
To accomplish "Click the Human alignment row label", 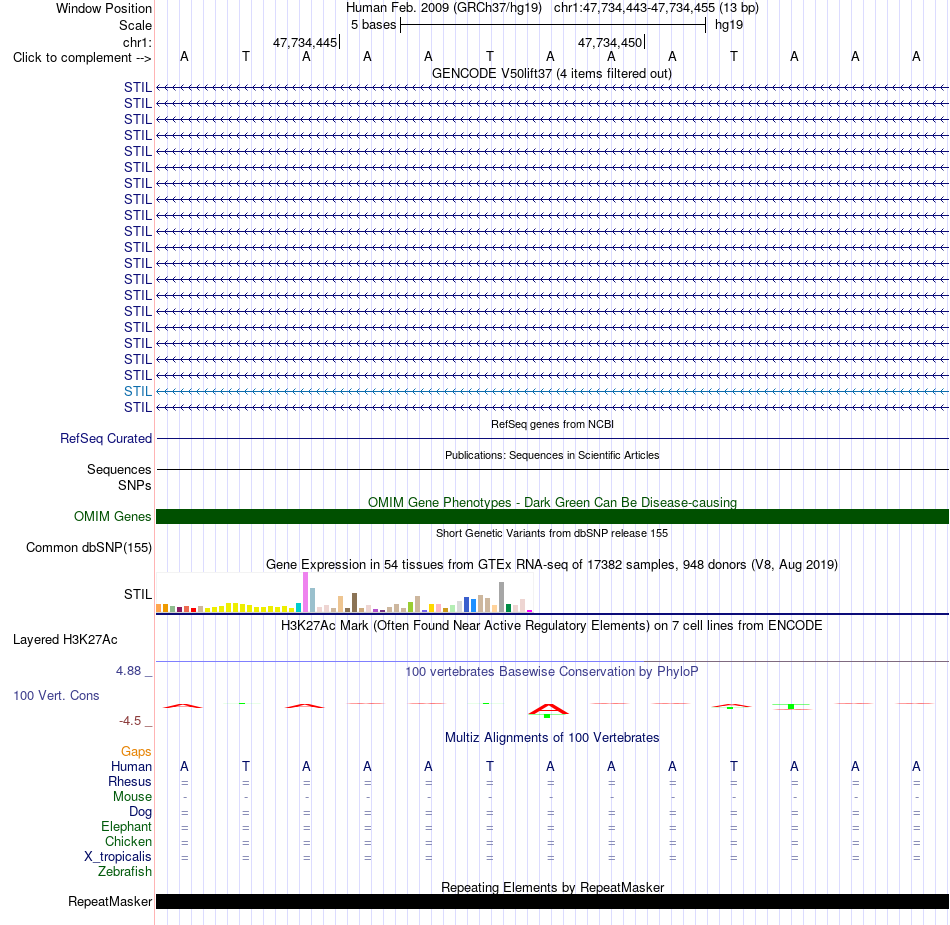I will (x=131, y=766).
